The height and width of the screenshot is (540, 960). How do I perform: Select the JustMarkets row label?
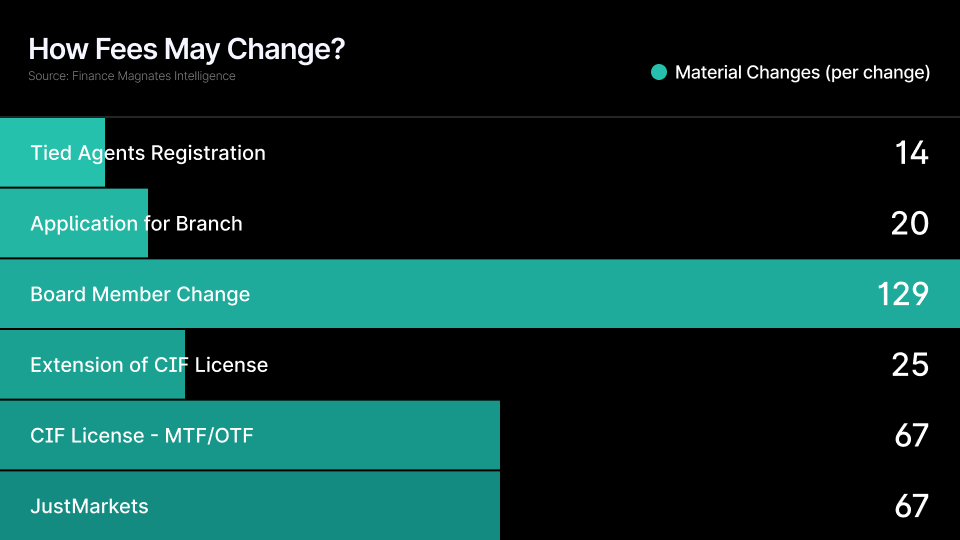(x=89, y=506)
